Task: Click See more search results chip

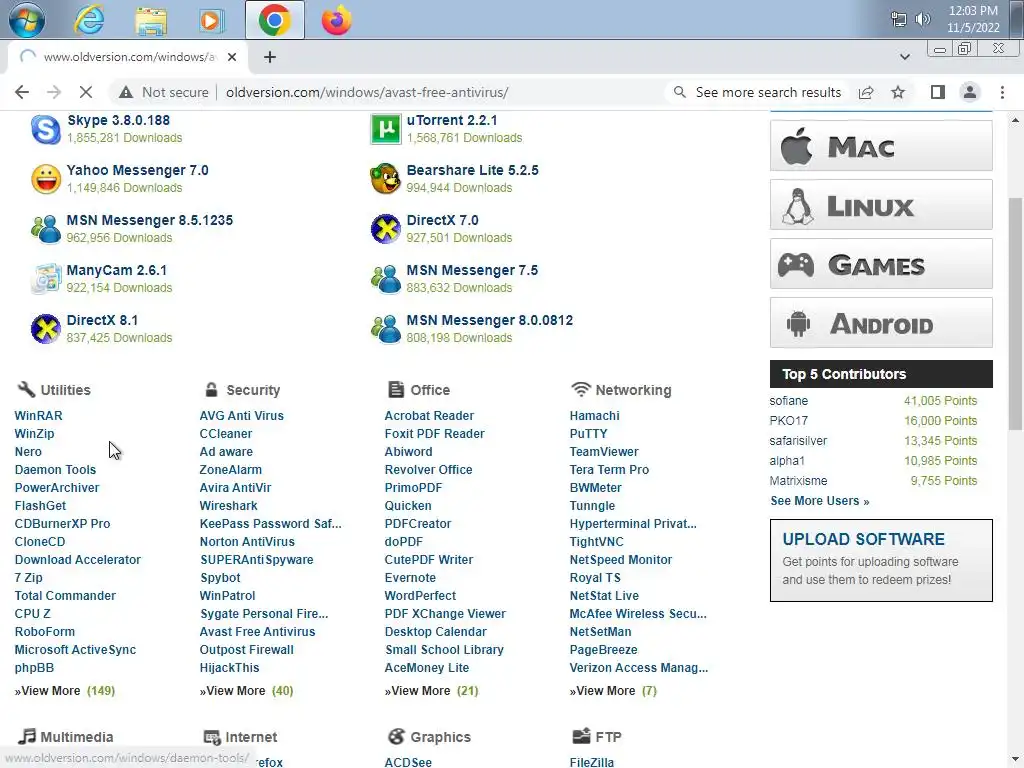Action: (758, 92)
